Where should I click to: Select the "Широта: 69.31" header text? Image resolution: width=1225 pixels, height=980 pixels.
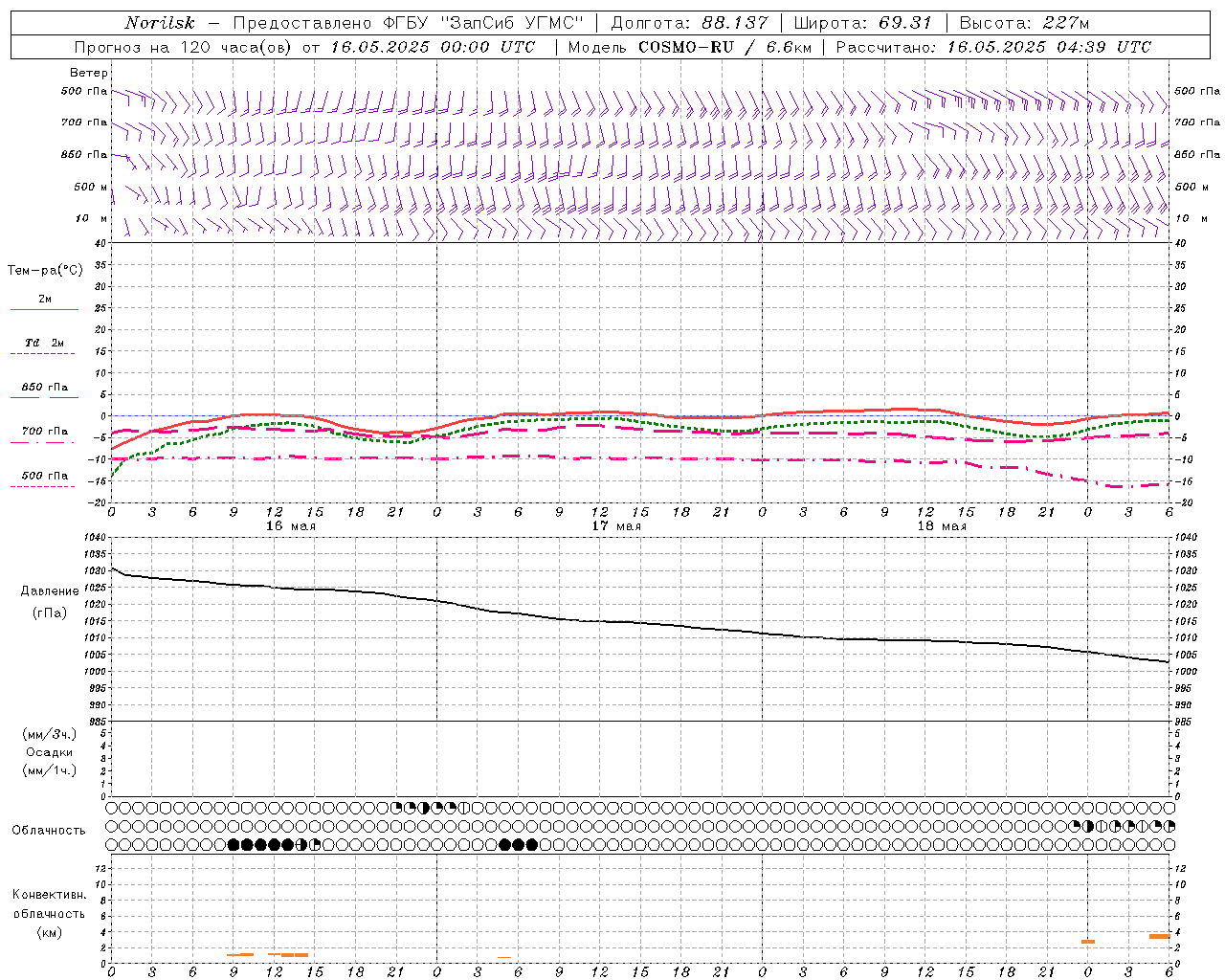click(863, 23)
